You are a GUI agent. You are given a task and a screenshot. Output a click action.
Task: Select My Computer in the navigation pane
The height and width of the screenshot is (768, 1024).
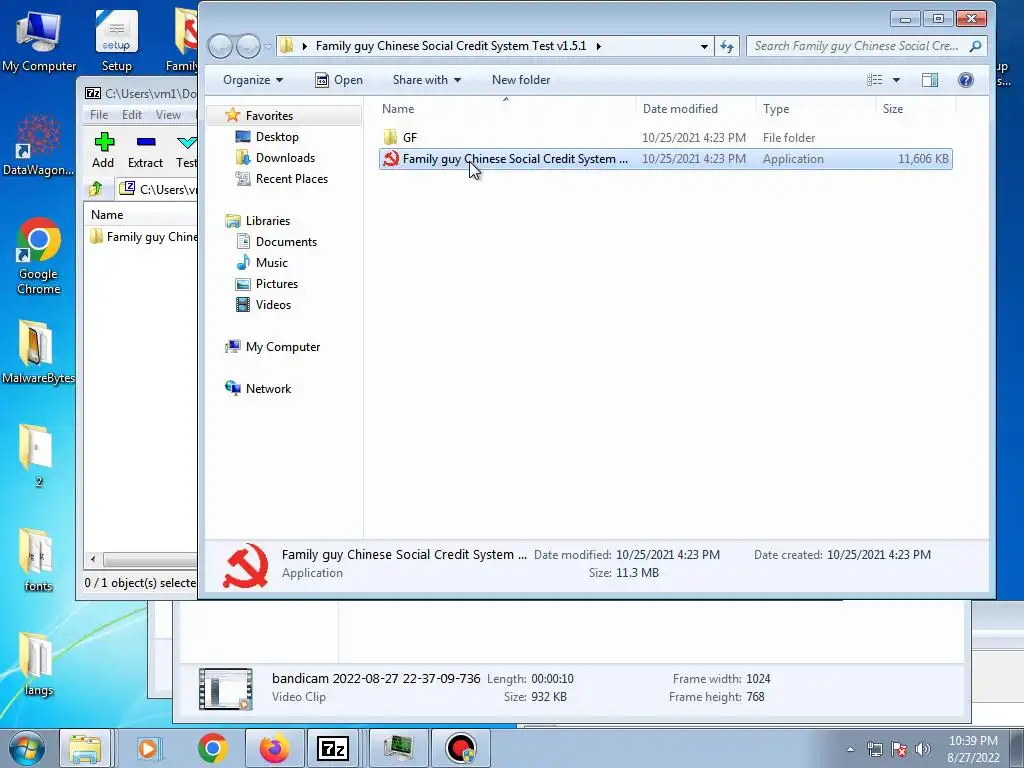click(x=273, y=347)
